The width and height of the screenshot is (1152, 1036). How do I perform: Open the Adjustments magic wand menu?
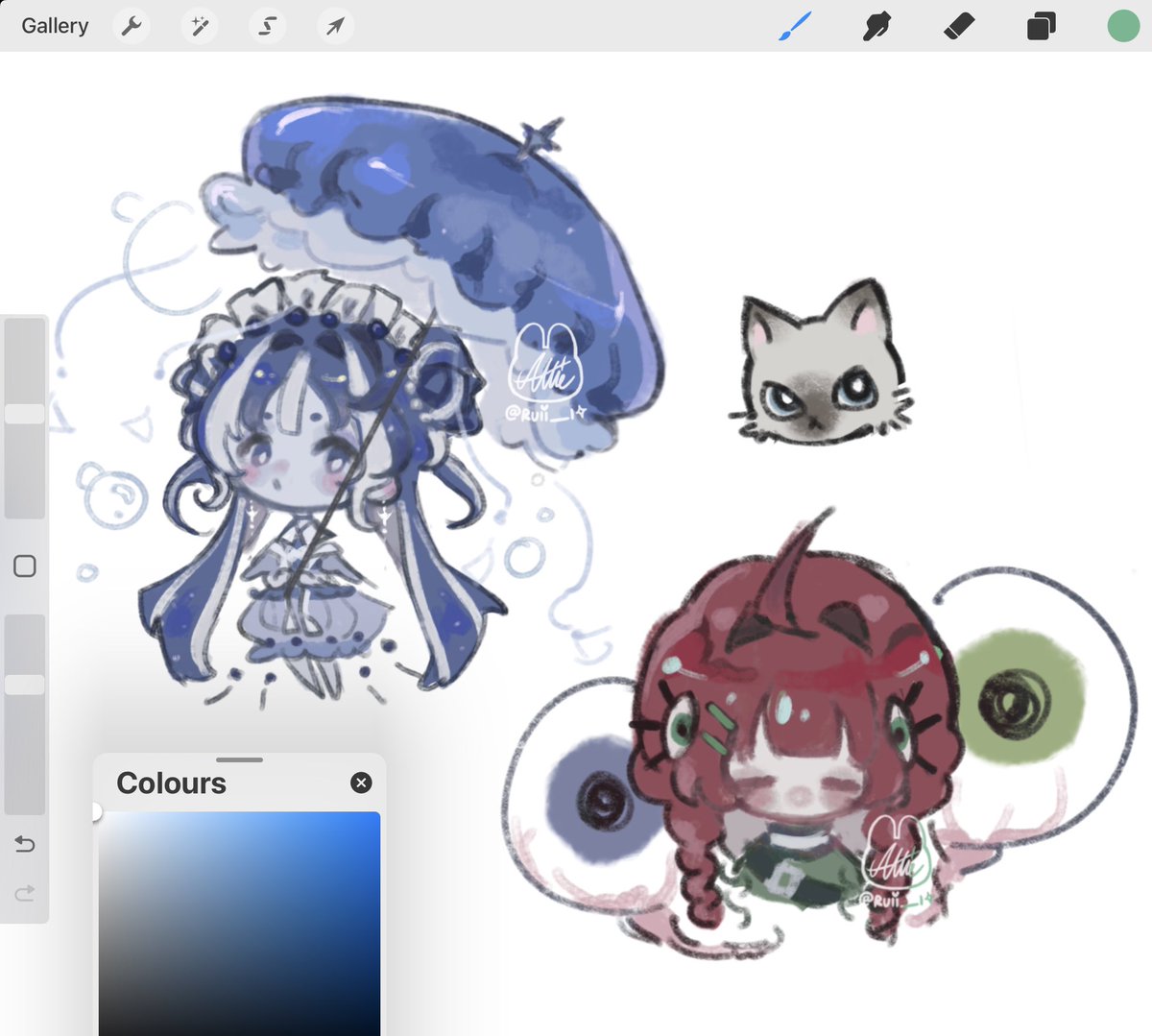click(x=200, y=26)
